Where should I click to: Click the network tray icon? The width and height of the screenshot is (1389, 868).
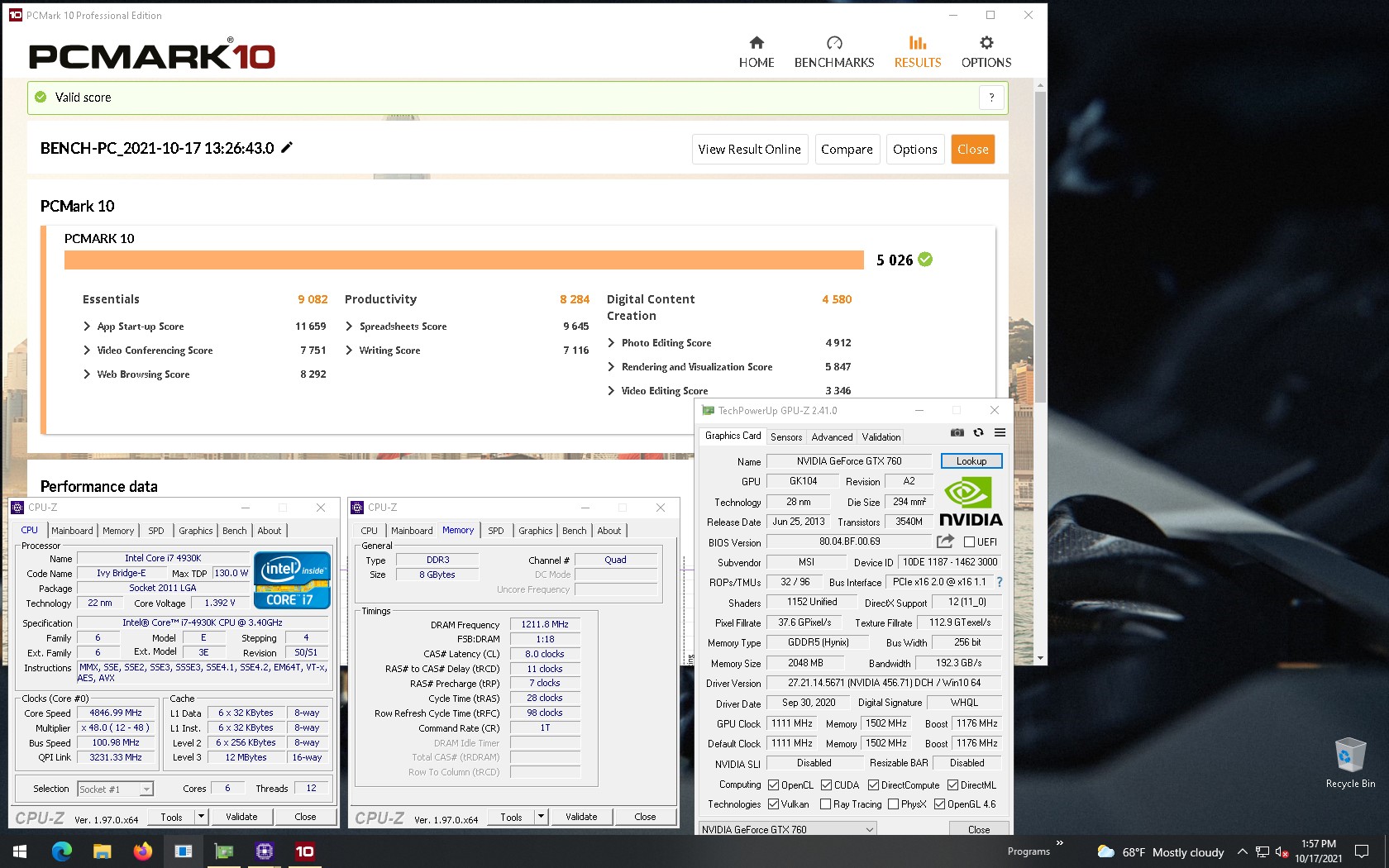coord(1262,851)
